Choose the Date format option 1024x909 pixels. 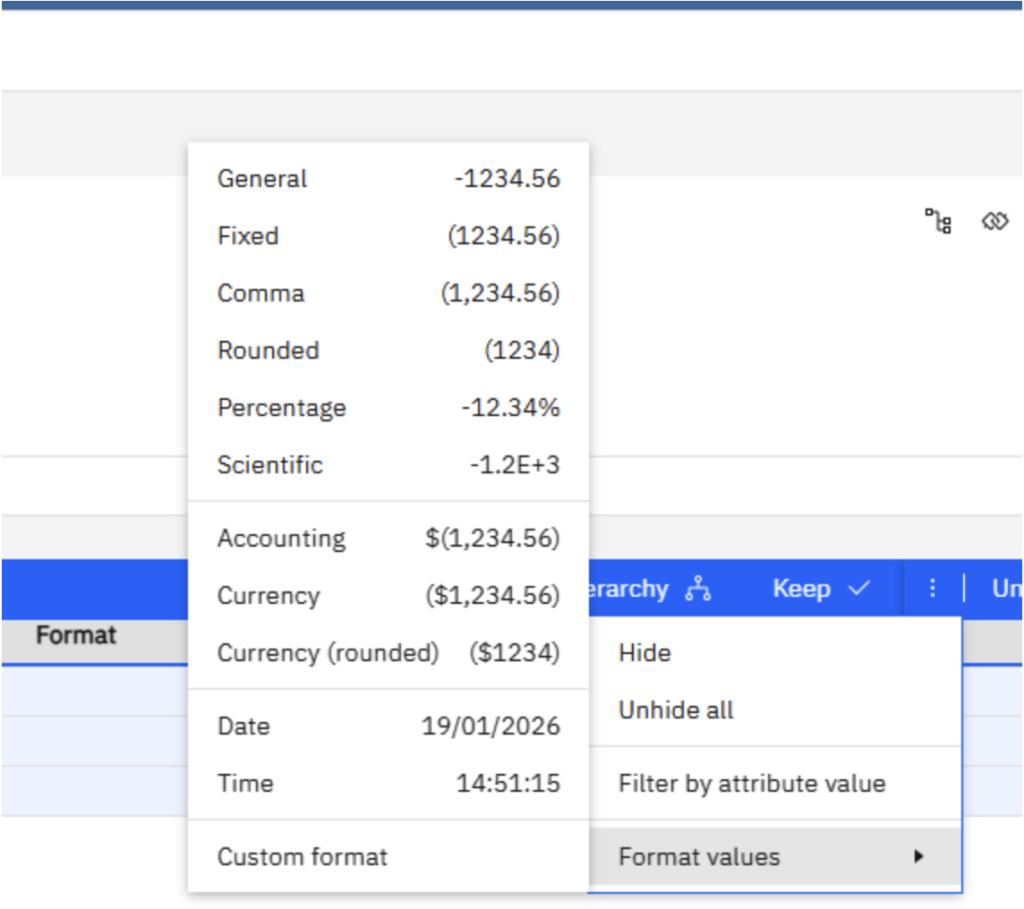[388, 726]
